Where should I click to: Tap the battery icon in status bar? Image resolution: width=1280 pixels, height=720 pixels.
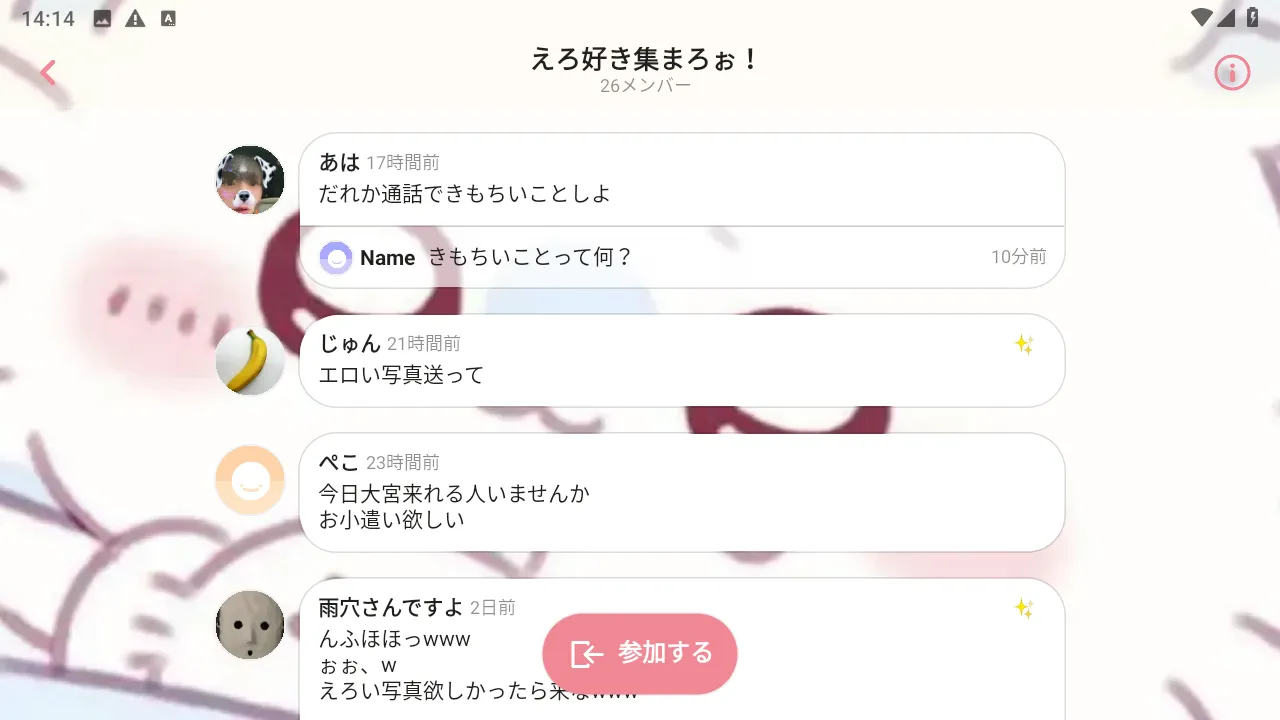pyautogui.click(x=1252, y=17)
